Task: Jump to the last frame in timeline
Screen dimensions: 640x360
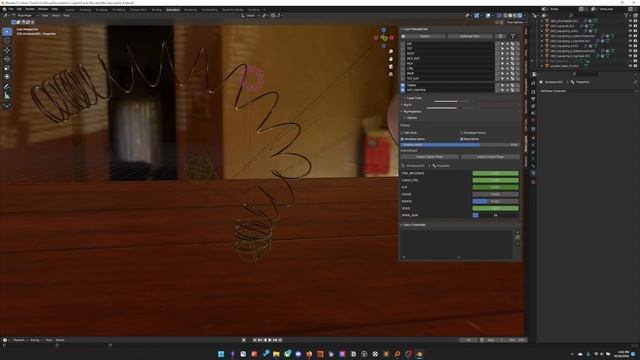Action: tap(280, 340)
